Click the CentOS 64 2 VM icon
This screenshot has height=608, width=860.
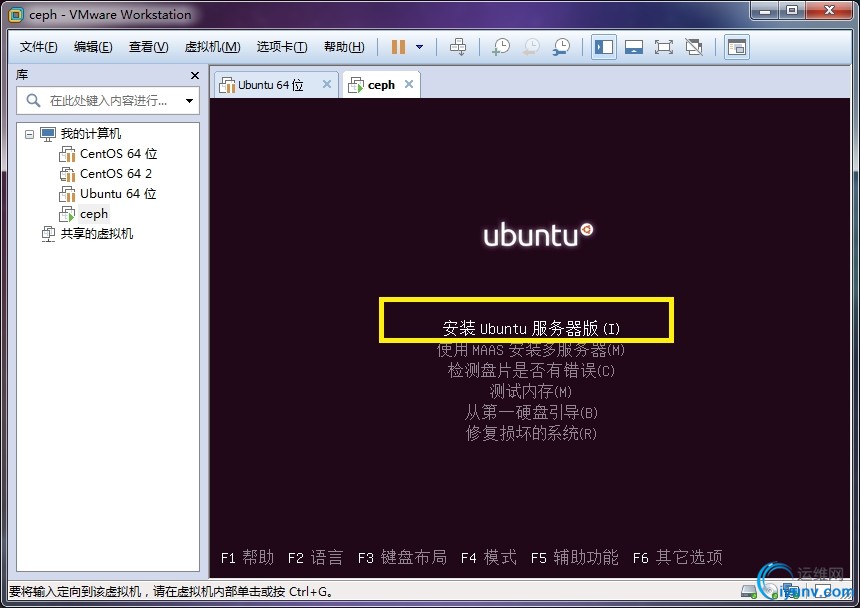pos(67,174)
